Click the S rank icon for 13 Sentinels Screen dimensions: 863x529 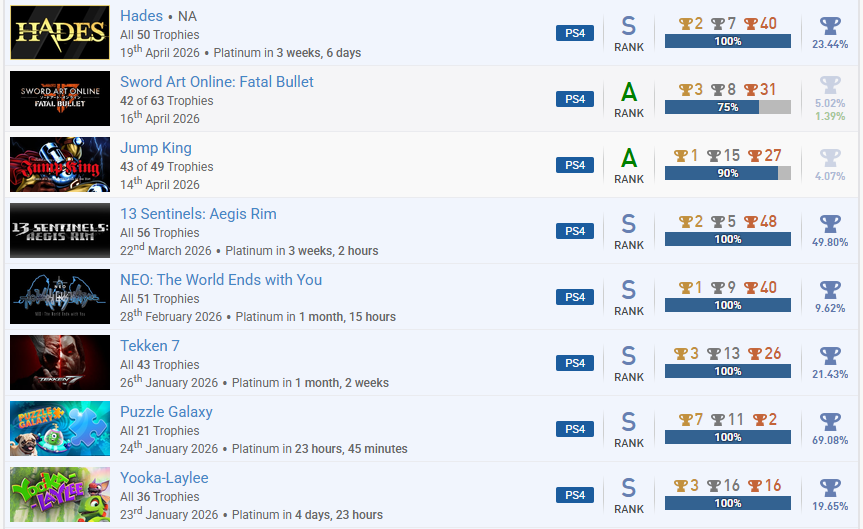[x=629, y=225]
